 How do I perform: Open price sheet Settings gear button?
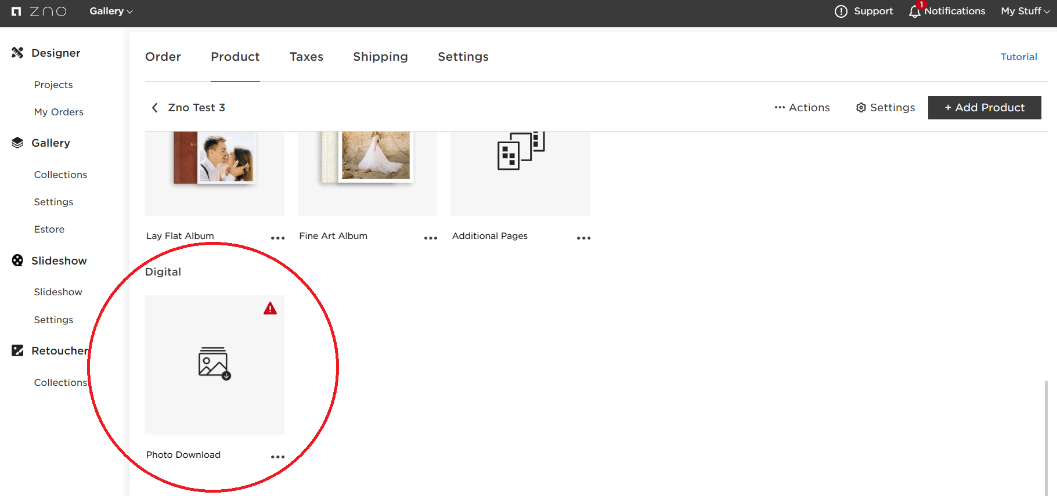click(x=885, y=108)
